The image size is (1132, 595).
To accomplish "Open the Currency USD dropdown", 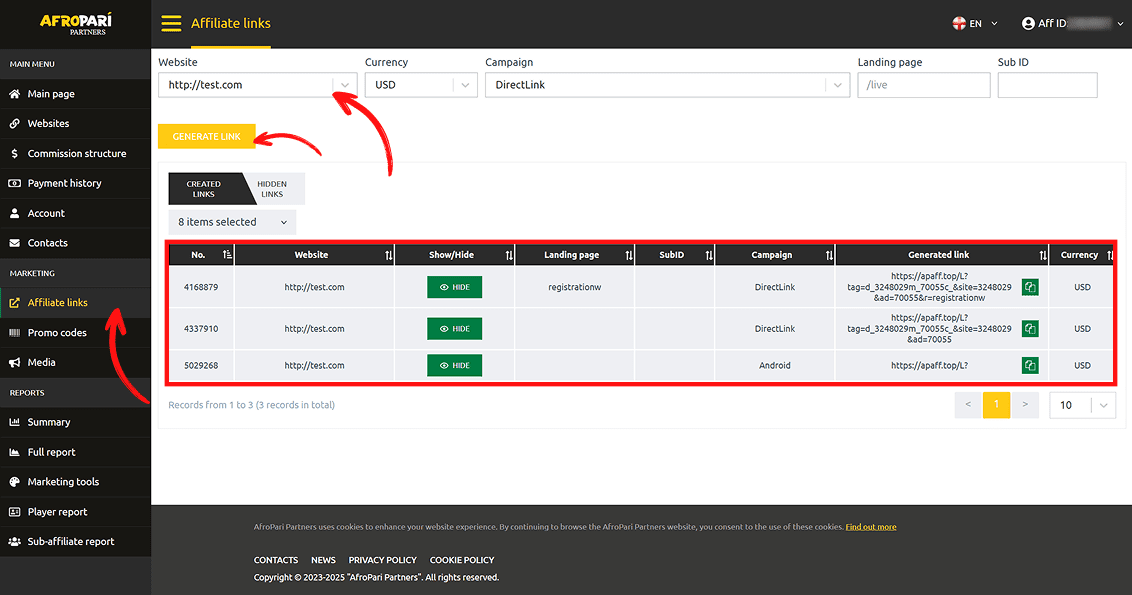I will click(465, 85).
